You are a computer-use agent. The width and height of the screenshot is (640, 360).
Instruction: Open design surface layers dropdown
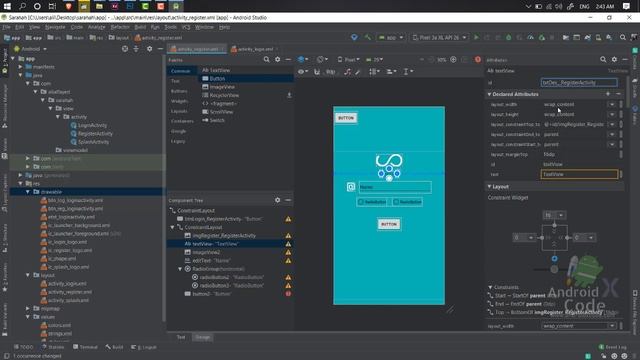(x=303, y=60)
